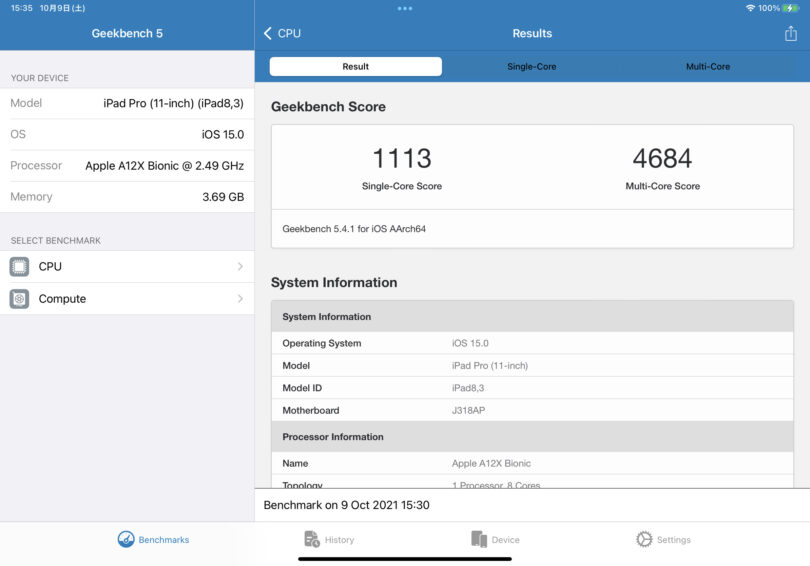The width and height of the screenshot is (810, 566).
Task: Open Benchmarks gauge icon in tab bar
Action: (126, 539)
